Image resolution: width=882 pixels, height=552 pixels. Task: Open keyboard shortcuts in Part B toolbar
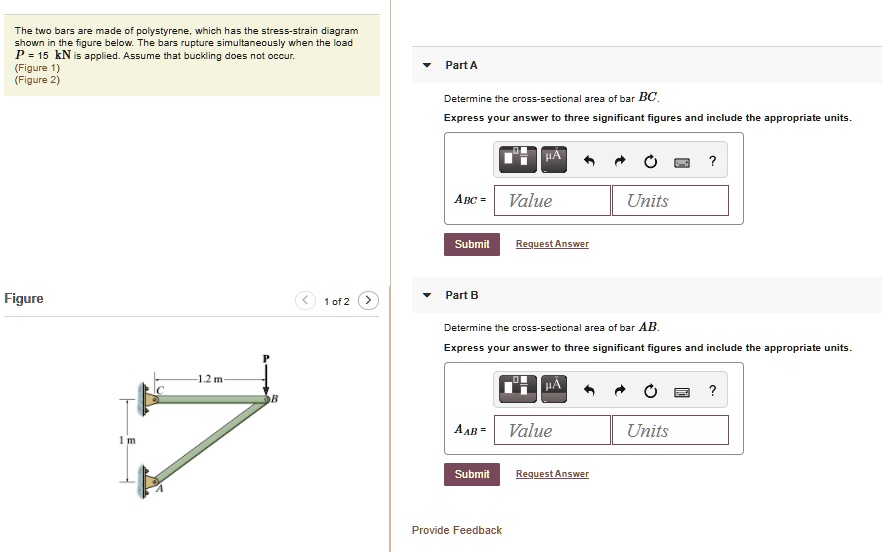[x=682, y=392]
